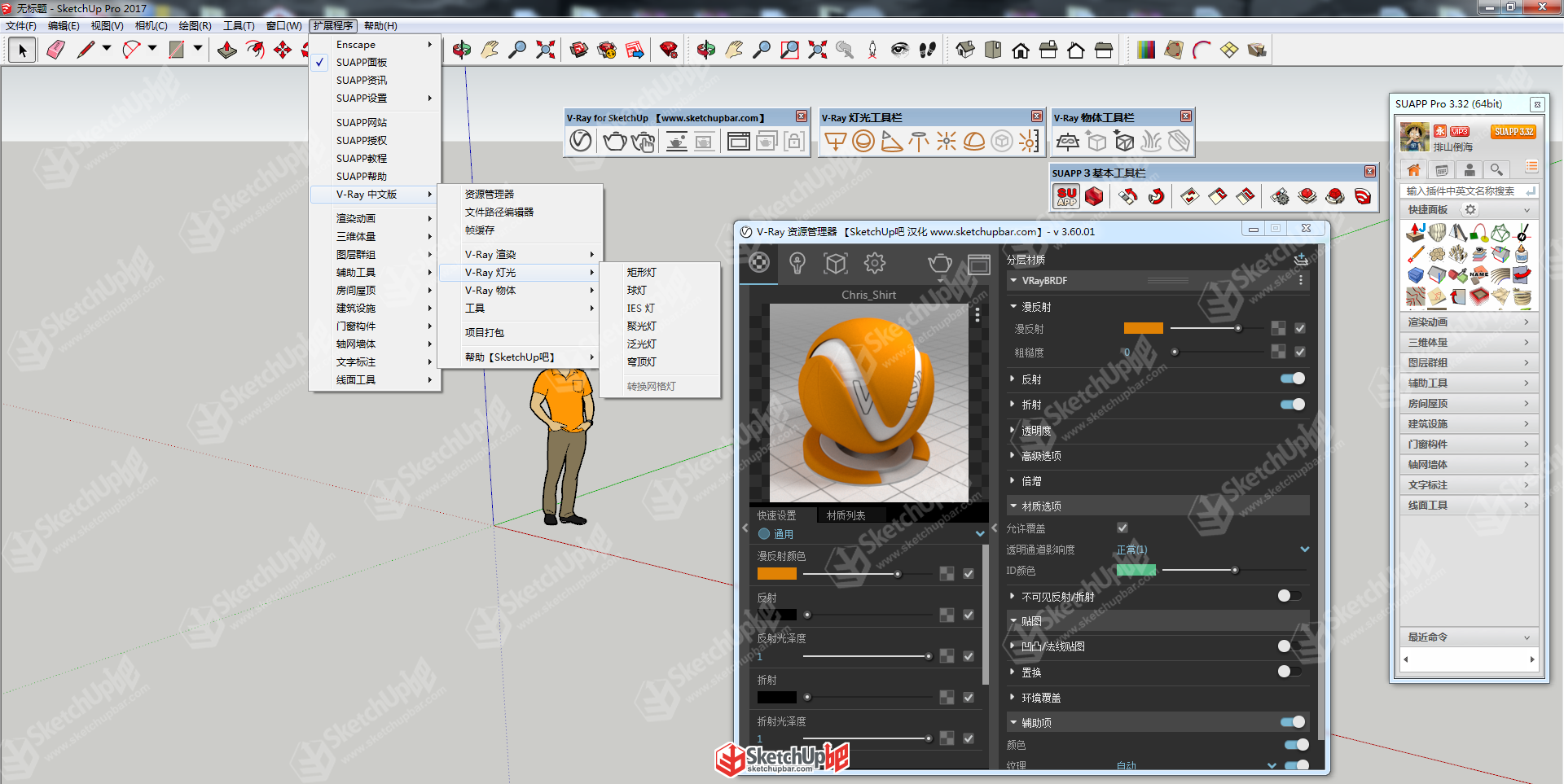
Task: Select 矩形灯 in V-Ray 灯光 submenu
Action: [x=642, y=272]
